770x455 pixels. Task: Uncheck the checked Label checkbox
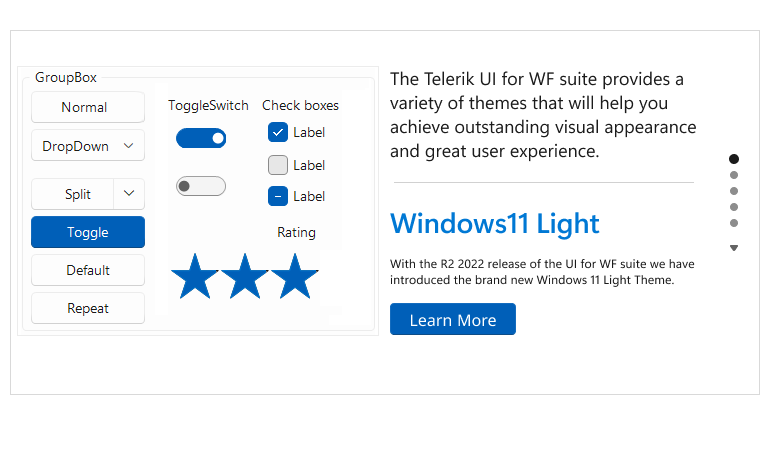[277, 133]
